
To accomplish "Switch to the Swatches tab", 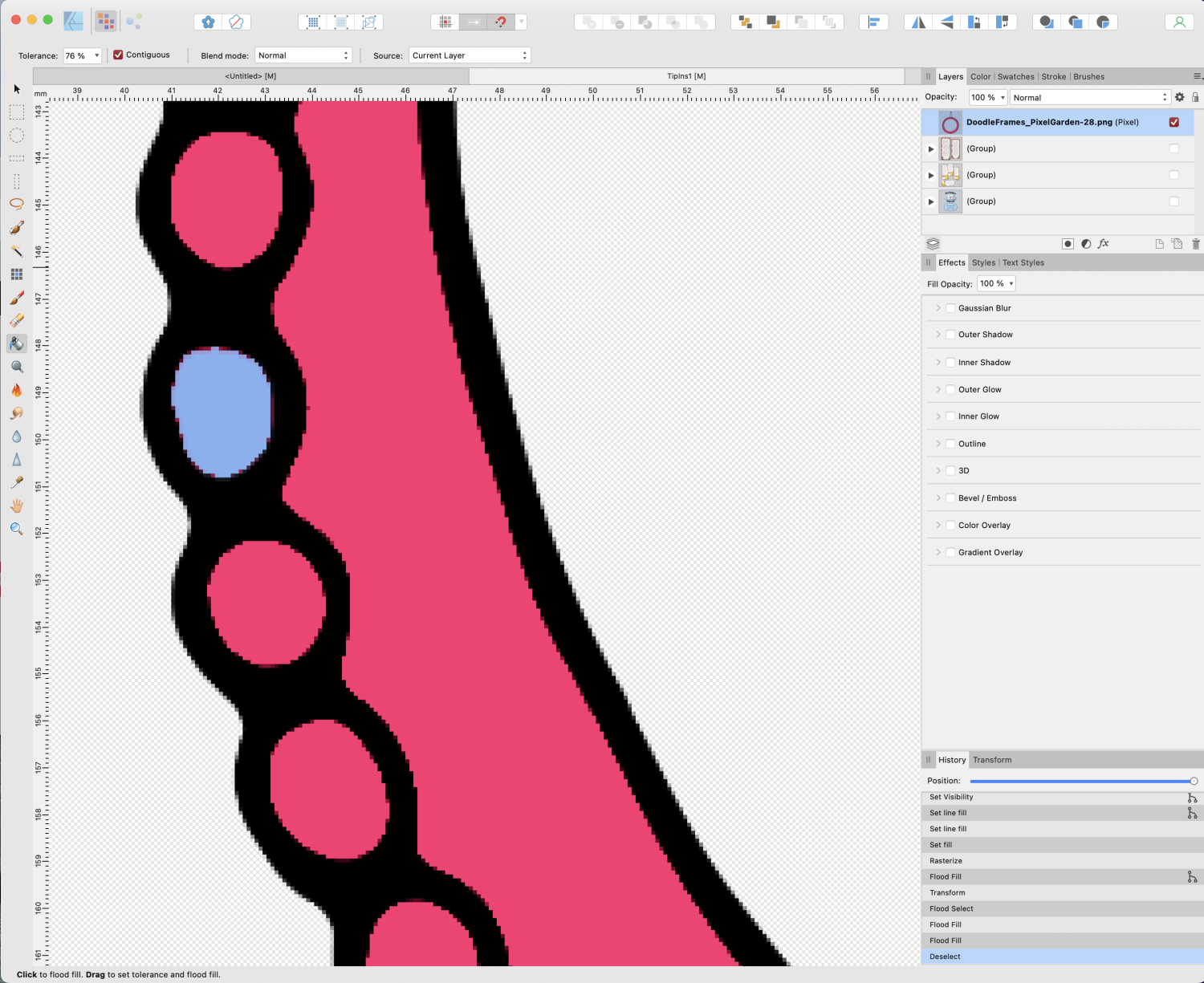I will (x=1015, y=76).
